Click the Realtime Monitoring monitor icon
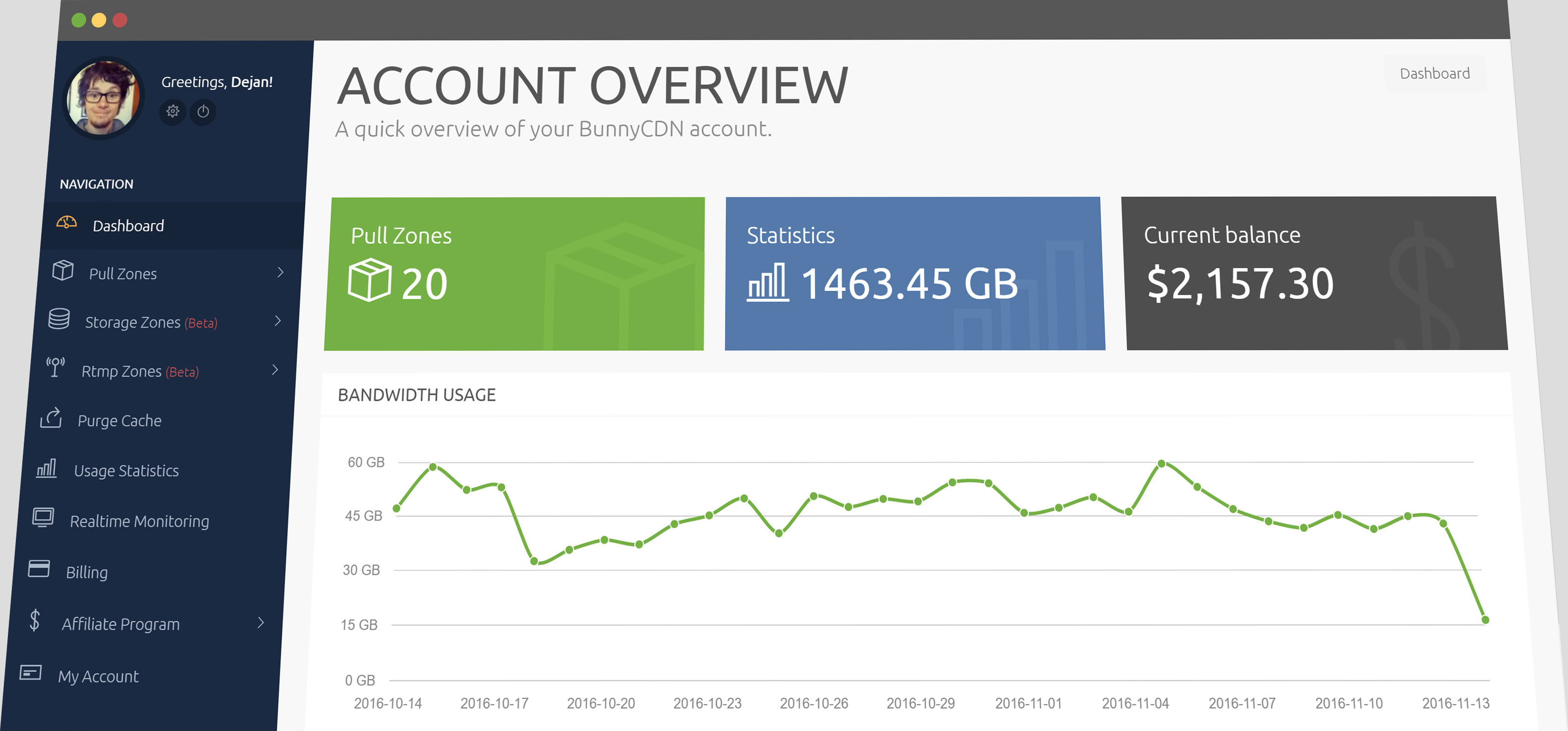Screen dimensions: 1568x731 [43, 518]
